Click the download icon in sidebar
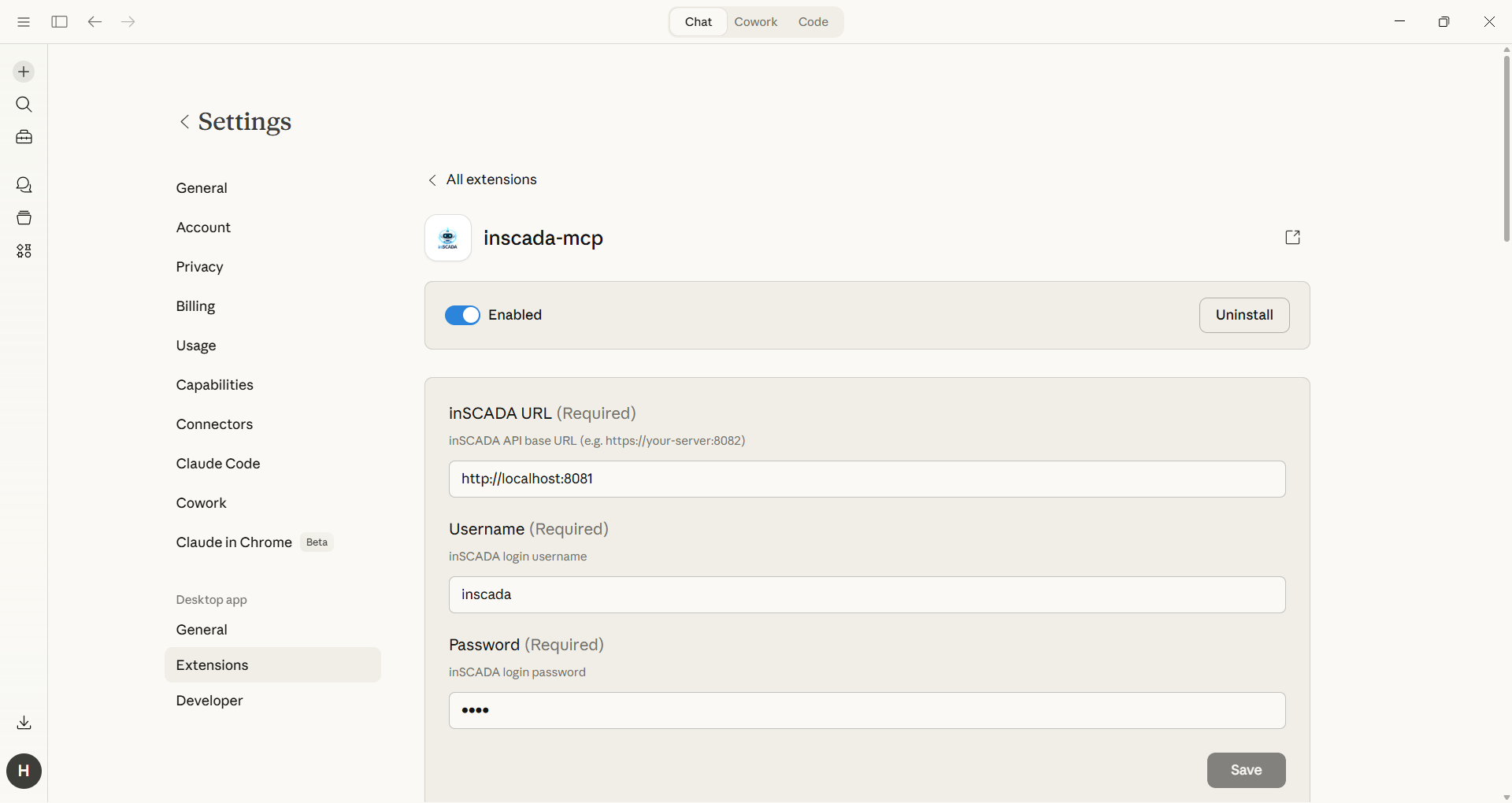Screen dimensions: 1512x803 click(24, 723)
